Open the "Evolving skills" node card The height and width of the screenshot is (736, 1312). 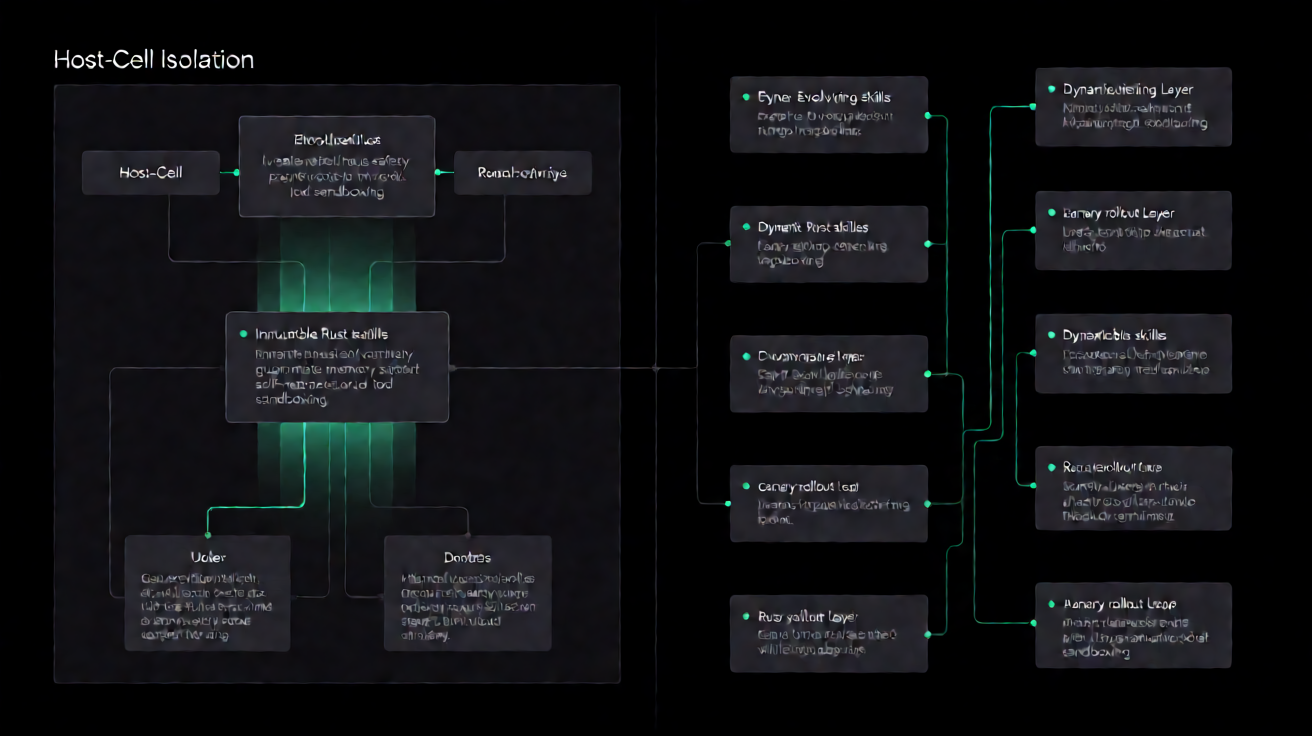pos(829,115)
